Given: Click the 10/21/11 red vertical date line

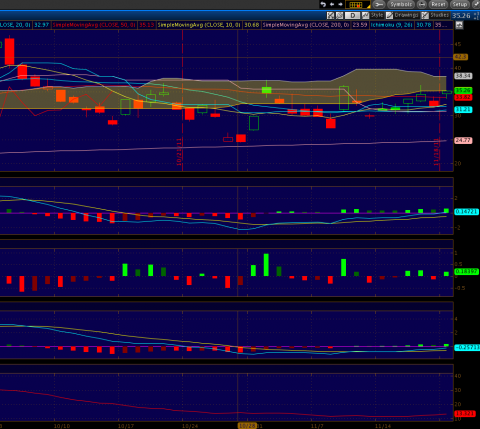Looking at the screenshot, I should 182,100.
